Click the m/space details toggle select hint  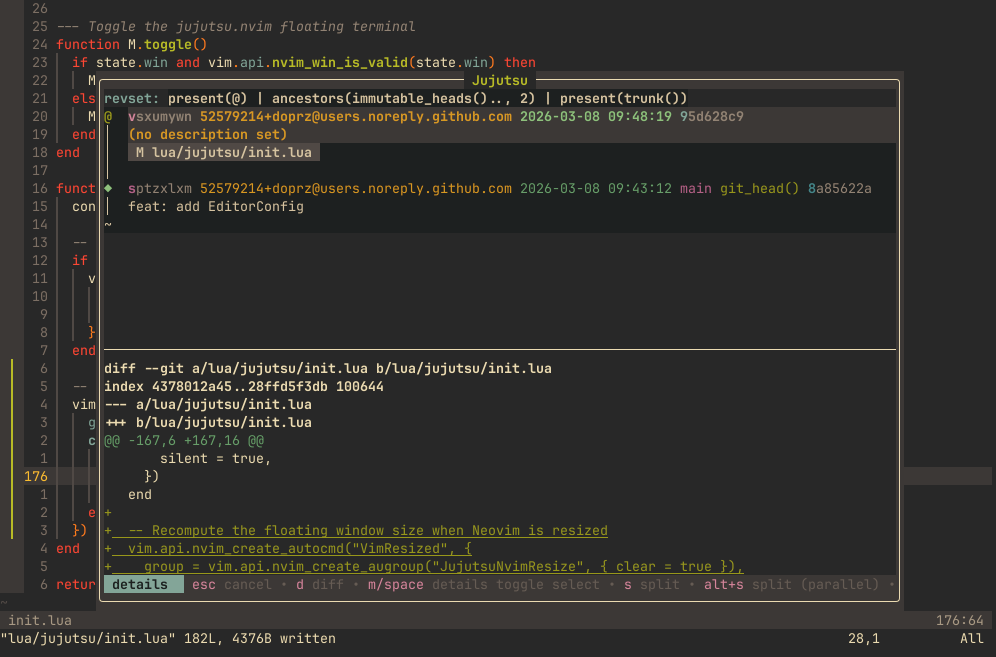coord(483,585)
